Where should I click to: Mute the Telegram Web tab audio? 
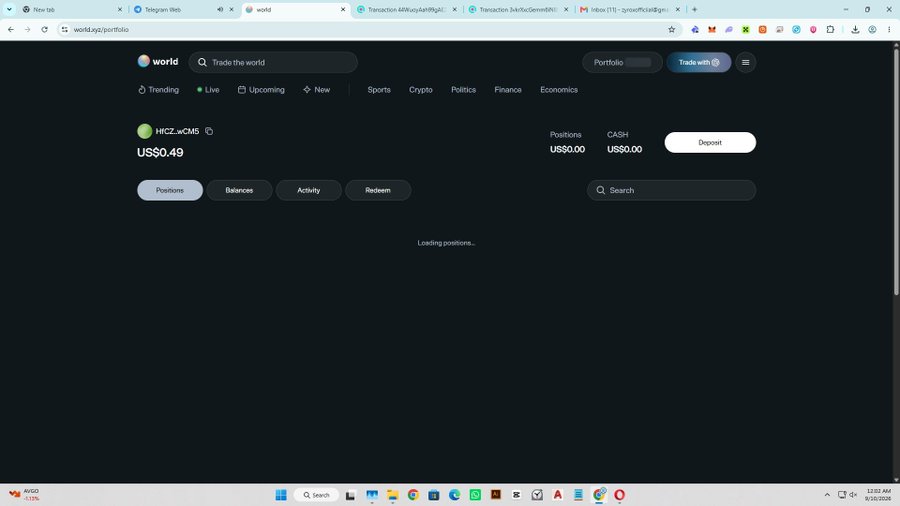click(x=220, y=9)
